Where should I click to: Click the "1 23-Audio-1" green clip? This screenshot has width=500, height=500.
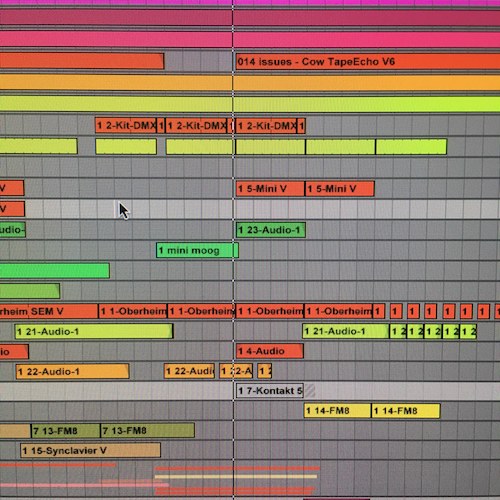click(x=271, y=230)
